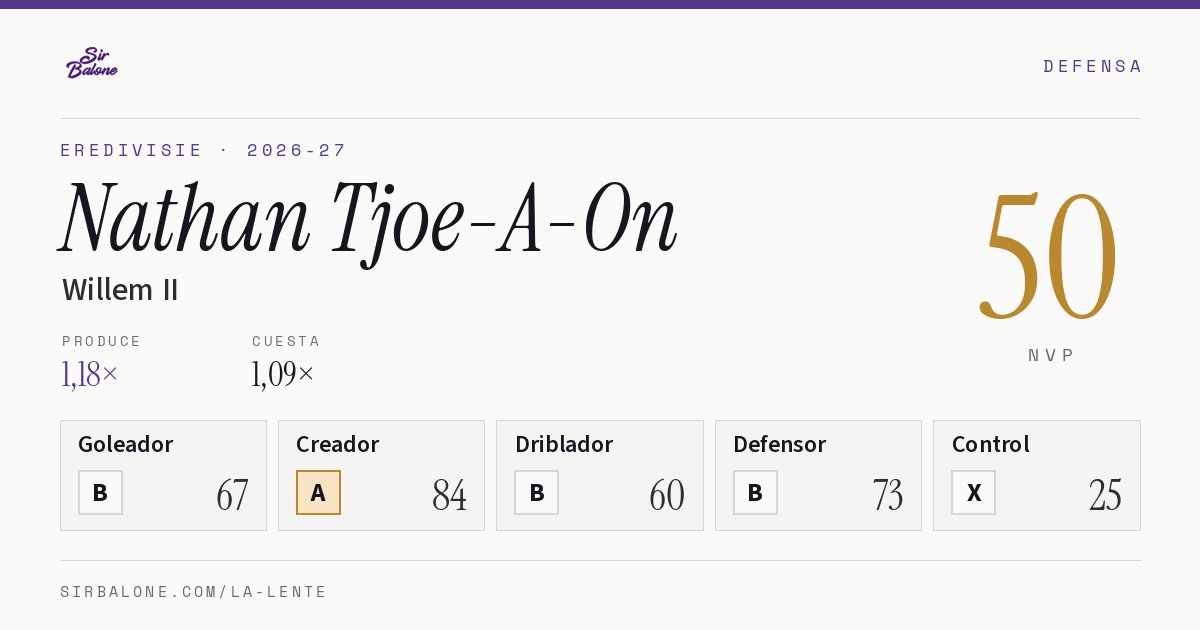Image resolution: width=1200 pixels, height=630 pixels.
Task: Select the Defensor score 73
Action: tap(887, 495)
